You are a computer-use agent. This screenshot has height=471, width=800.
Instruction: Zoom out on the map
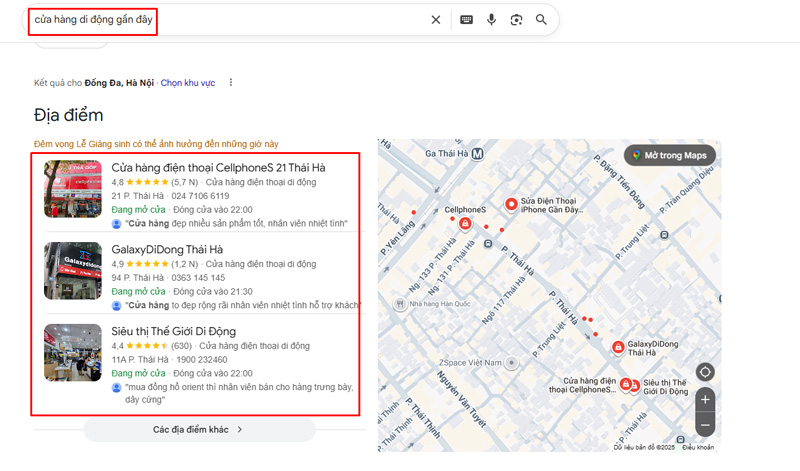coord(705,425)
